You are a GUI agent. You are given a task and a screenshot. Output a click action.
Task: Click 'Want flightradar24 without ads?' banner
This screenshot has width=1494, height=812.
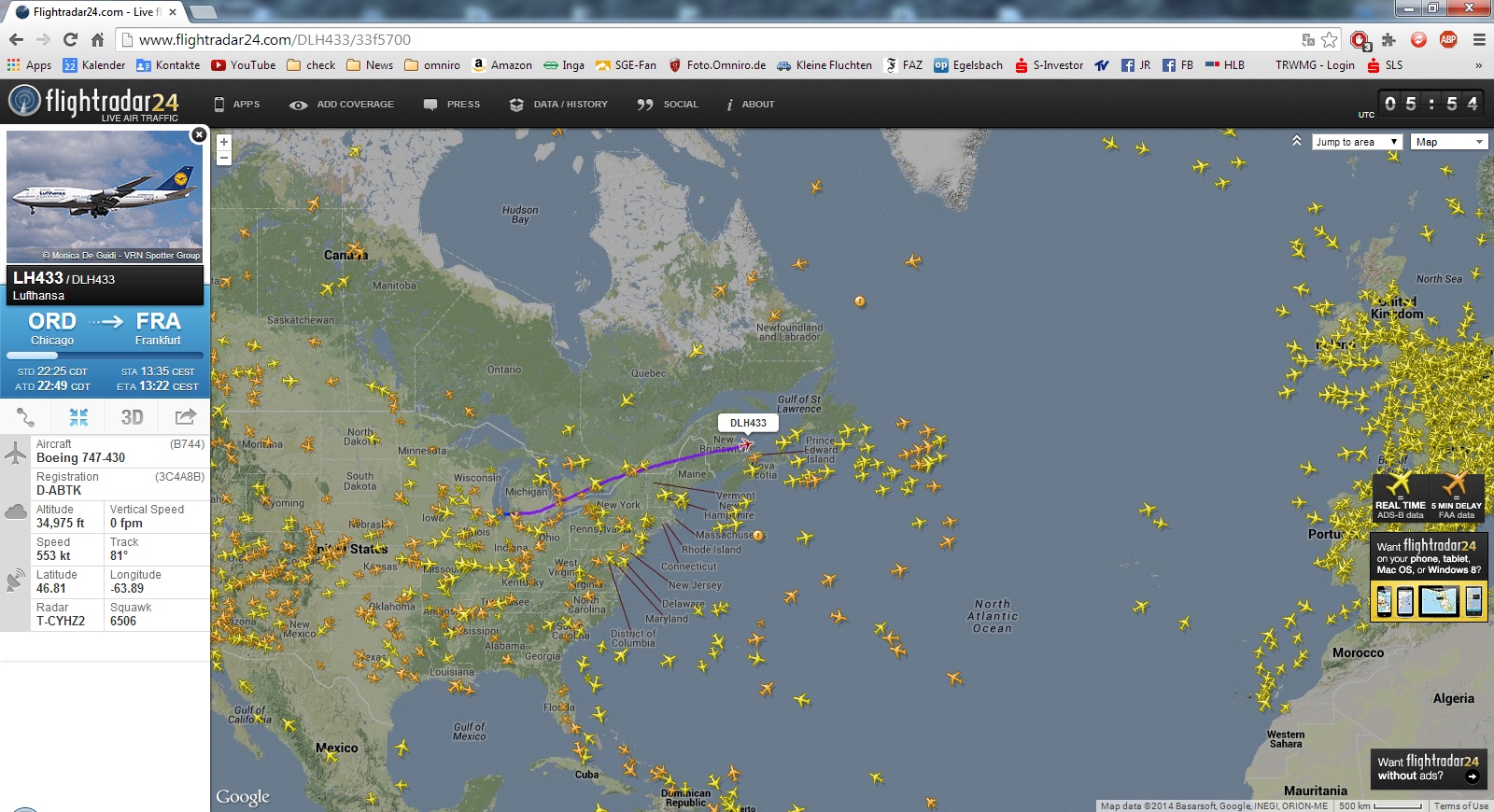click(x=1429, y=768)
